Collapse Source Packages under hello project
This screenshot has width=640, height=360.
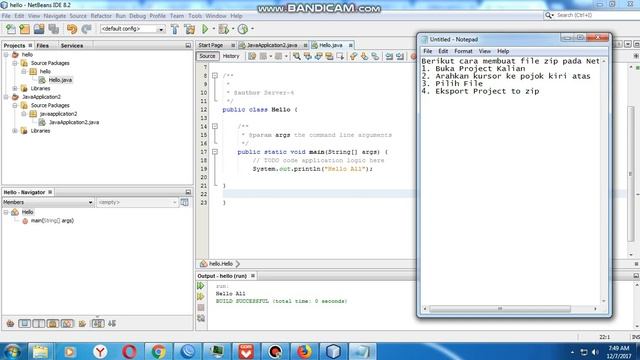pyautogui.click(x=15, y=63)
